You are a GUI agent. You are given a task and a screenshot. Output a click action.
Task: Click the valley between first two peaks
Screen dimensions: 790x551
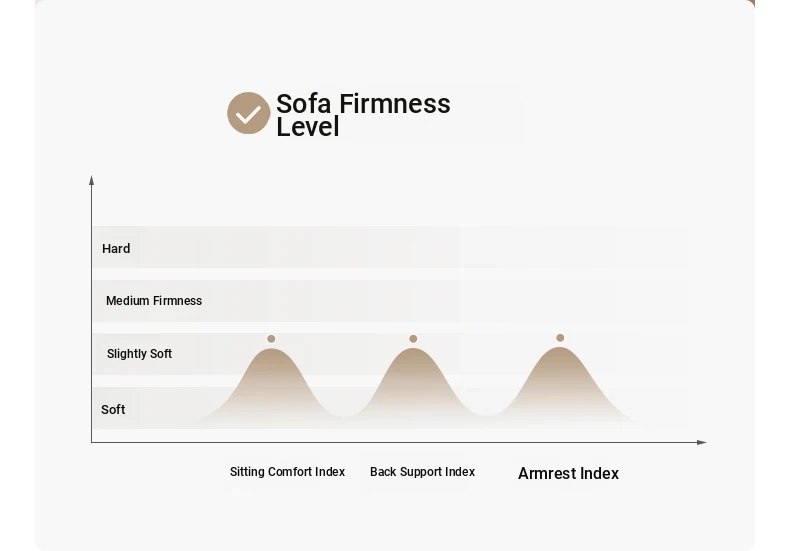344,416
